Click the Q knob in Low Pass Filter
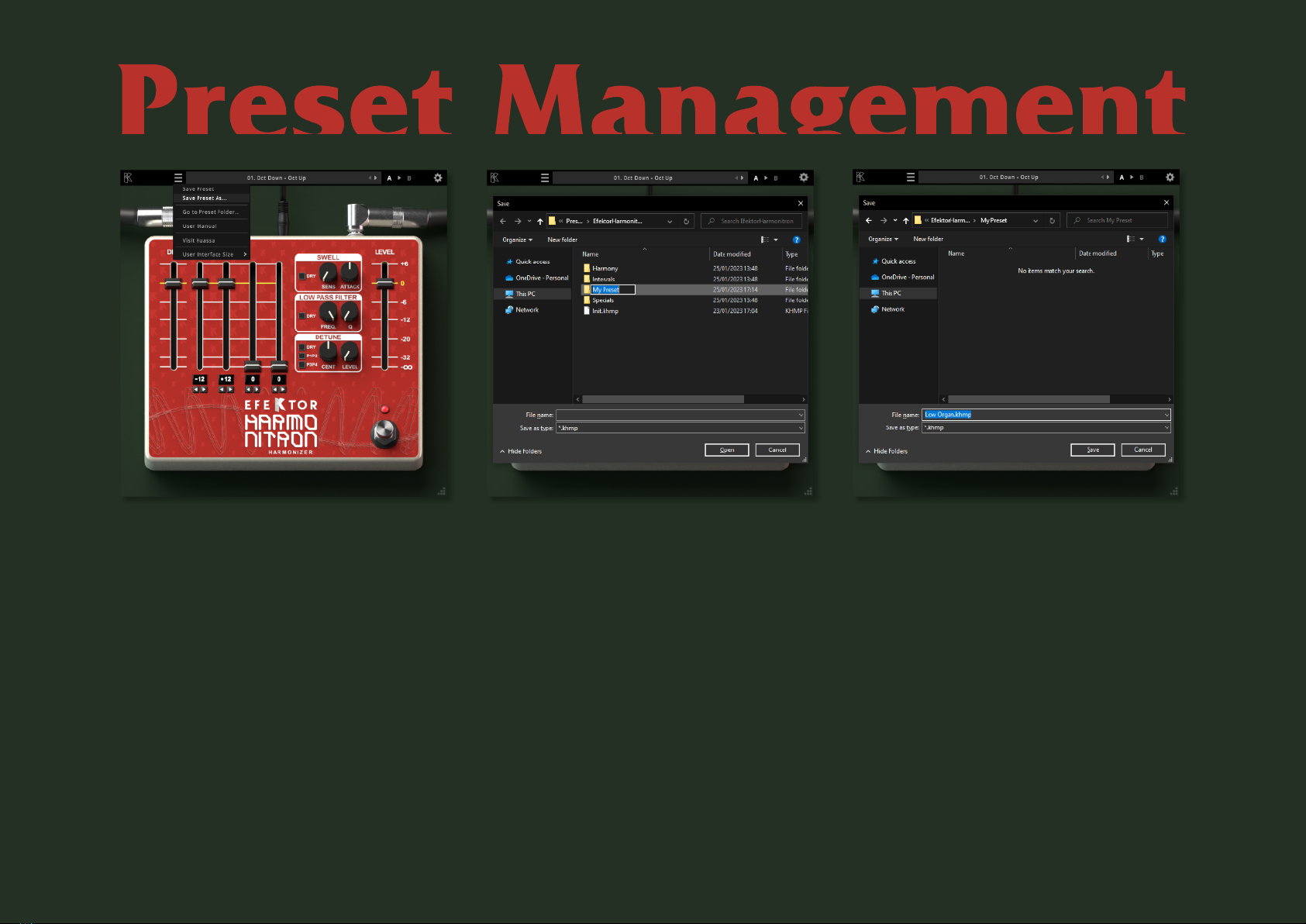This screenshot has height=924, width=1306. pyautogui.click(x=350, y=313)
